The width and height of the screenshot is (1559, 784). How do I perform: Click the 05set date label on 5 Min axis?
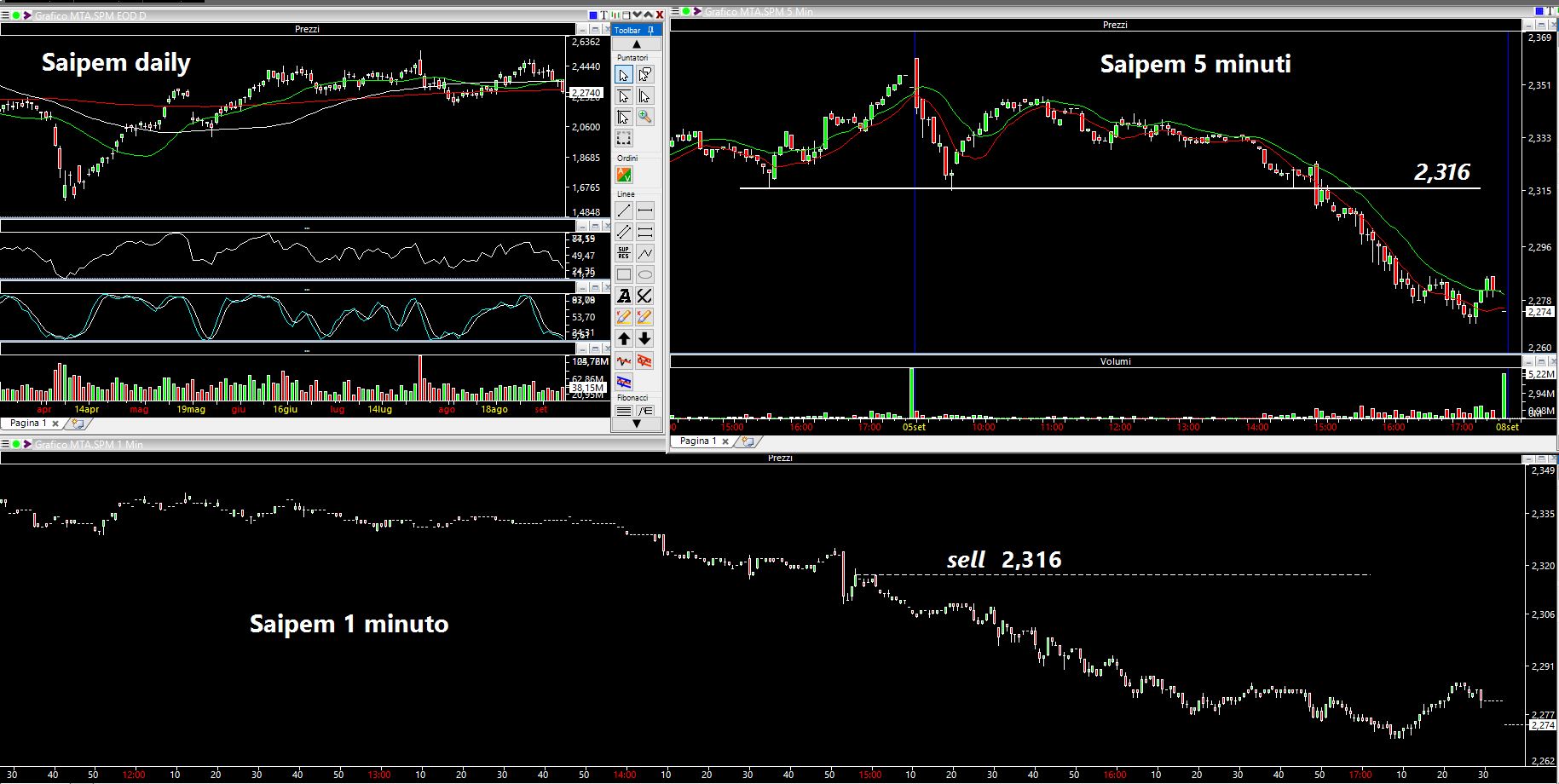click(x=914, y=427)
